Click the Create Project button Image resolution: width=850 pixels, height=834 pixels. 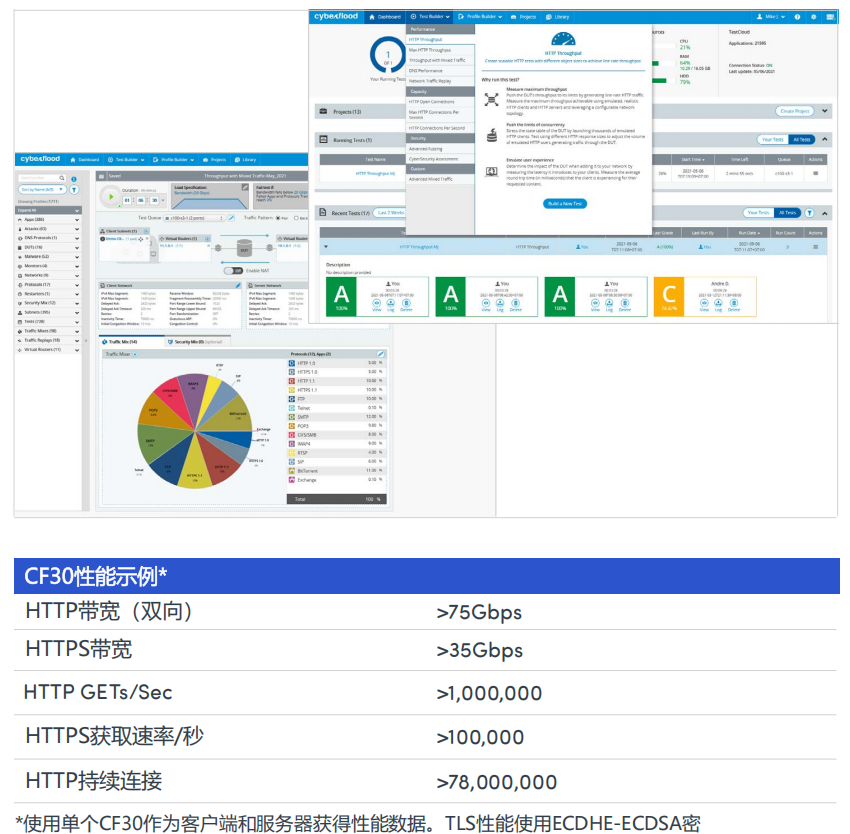point(794,111)
